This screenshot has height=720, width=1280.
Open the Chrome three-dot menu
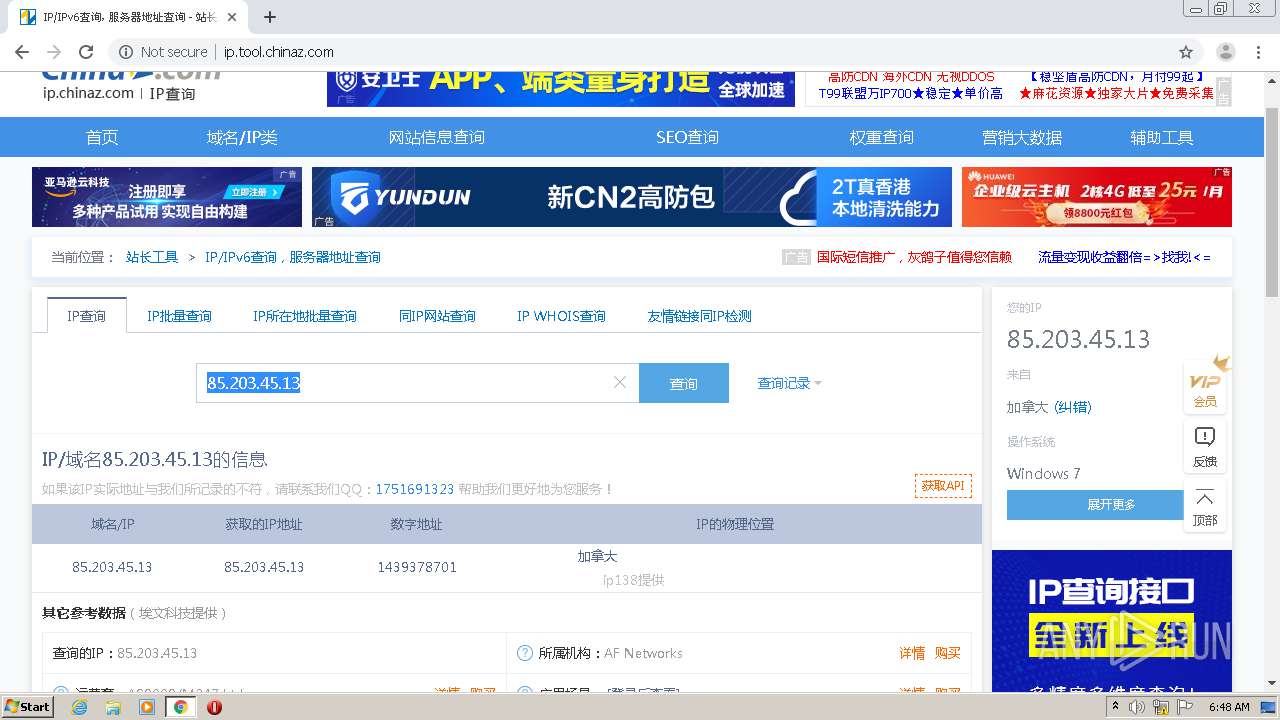coord(1258,52)
